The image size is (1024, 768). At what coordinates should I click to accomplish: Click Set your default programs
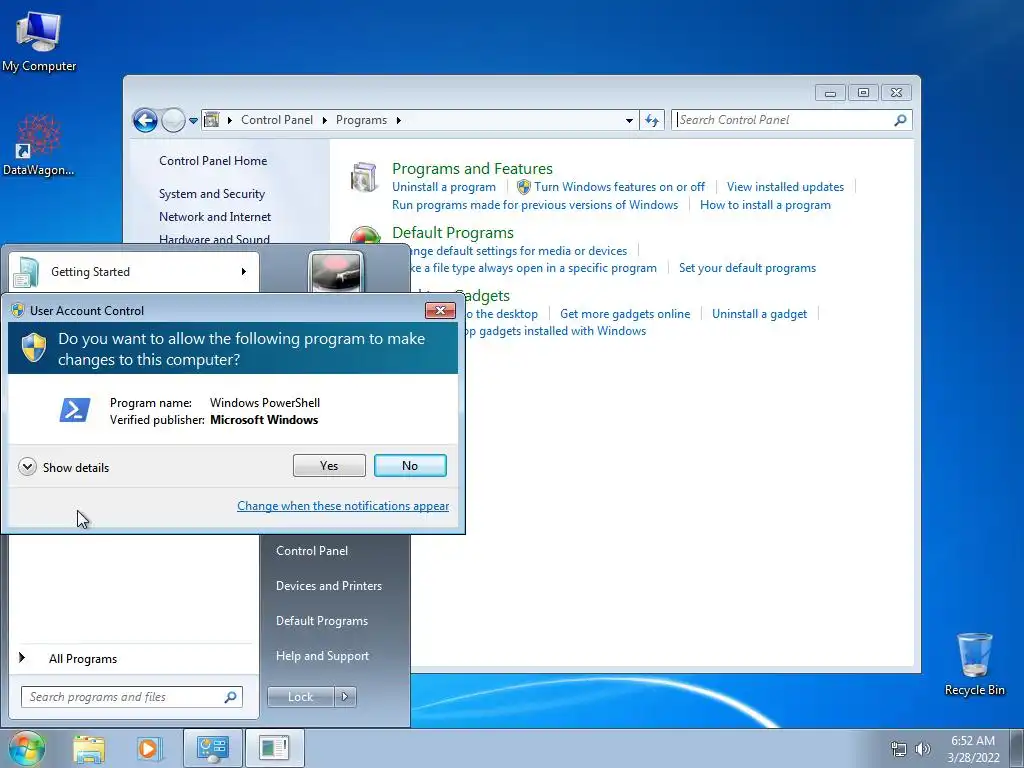(747, 268)
